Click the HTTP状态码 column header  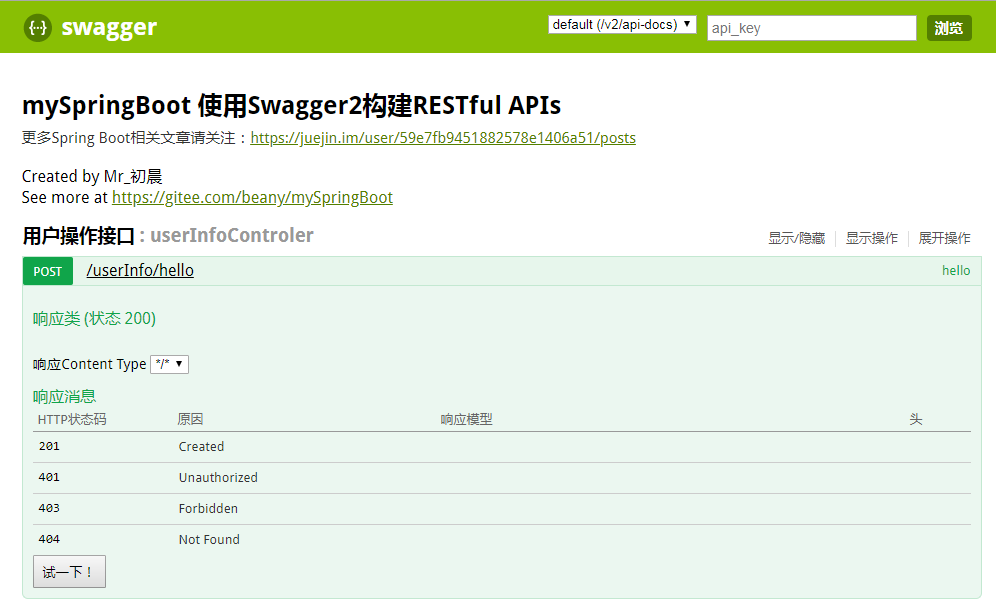71,419
